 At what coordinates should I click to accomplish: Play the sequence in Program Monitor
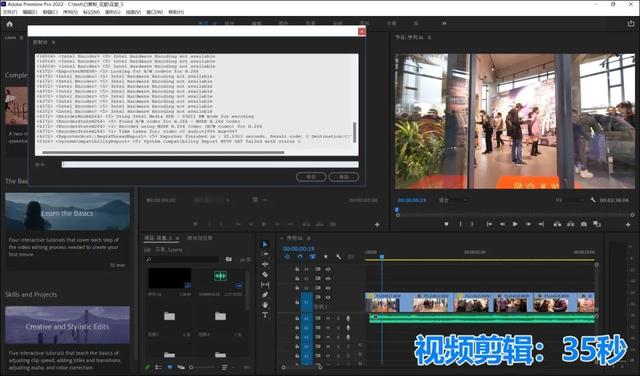[x=515, y=224]
